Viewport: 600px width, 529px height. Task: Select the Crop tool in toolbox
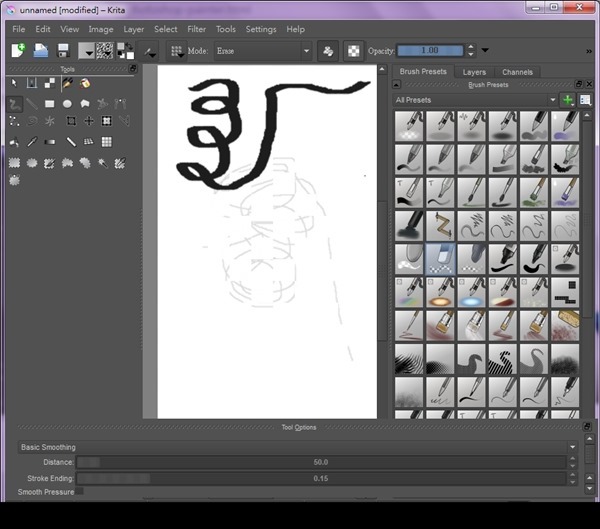coord(71,121)
